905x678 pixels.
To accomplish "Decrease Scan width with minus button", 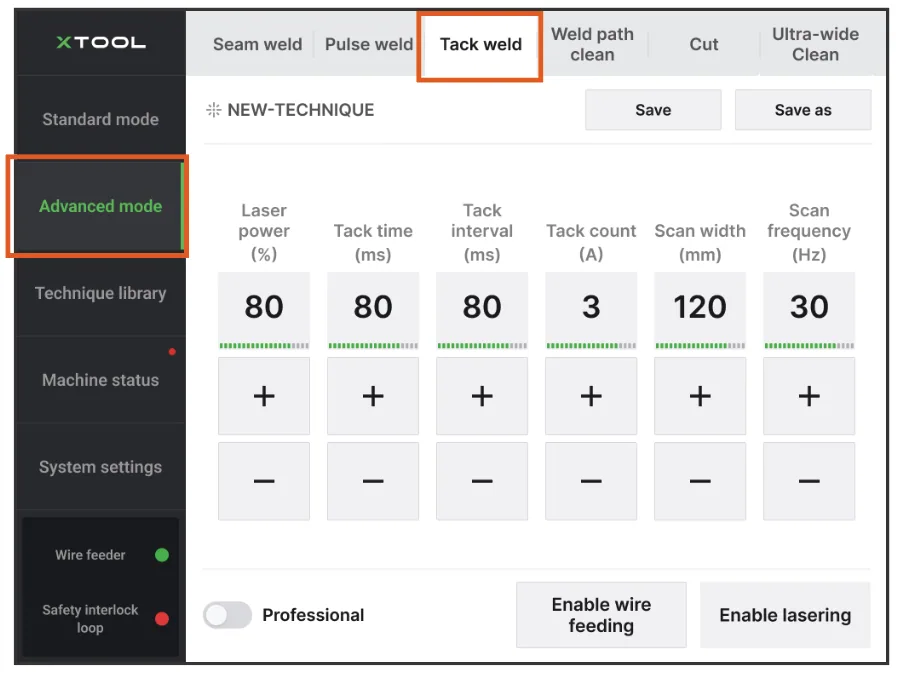I will 700,481.
